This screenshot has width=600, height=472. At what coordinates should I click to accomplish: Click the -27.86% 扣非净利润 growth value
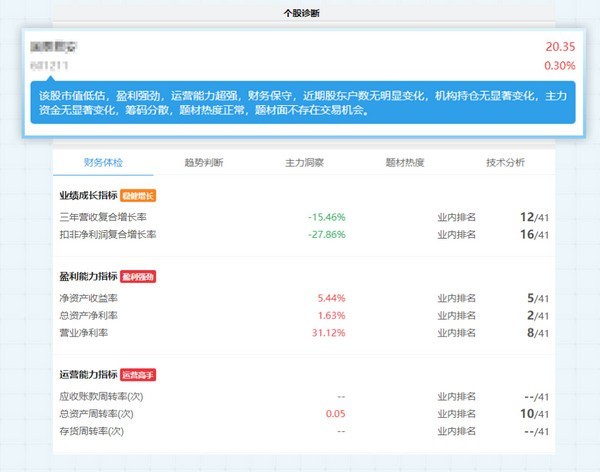(x=327, y=235)
